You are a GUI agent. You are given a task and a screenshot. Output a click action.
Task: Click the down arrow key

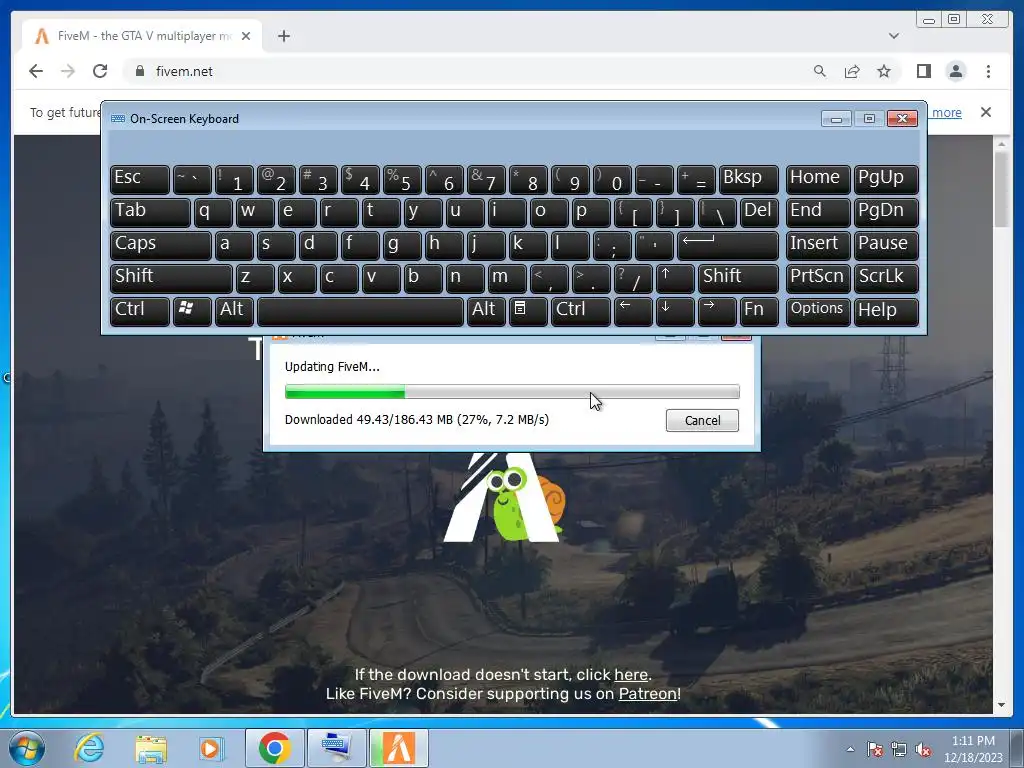coord(675,311)
